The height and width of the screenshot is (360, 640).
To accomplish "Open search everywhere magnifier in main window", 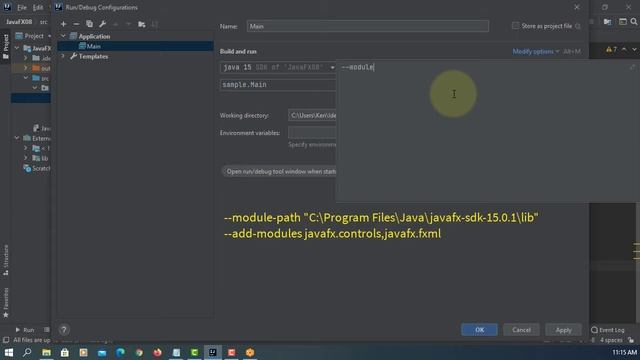I will tap(634, 22).
